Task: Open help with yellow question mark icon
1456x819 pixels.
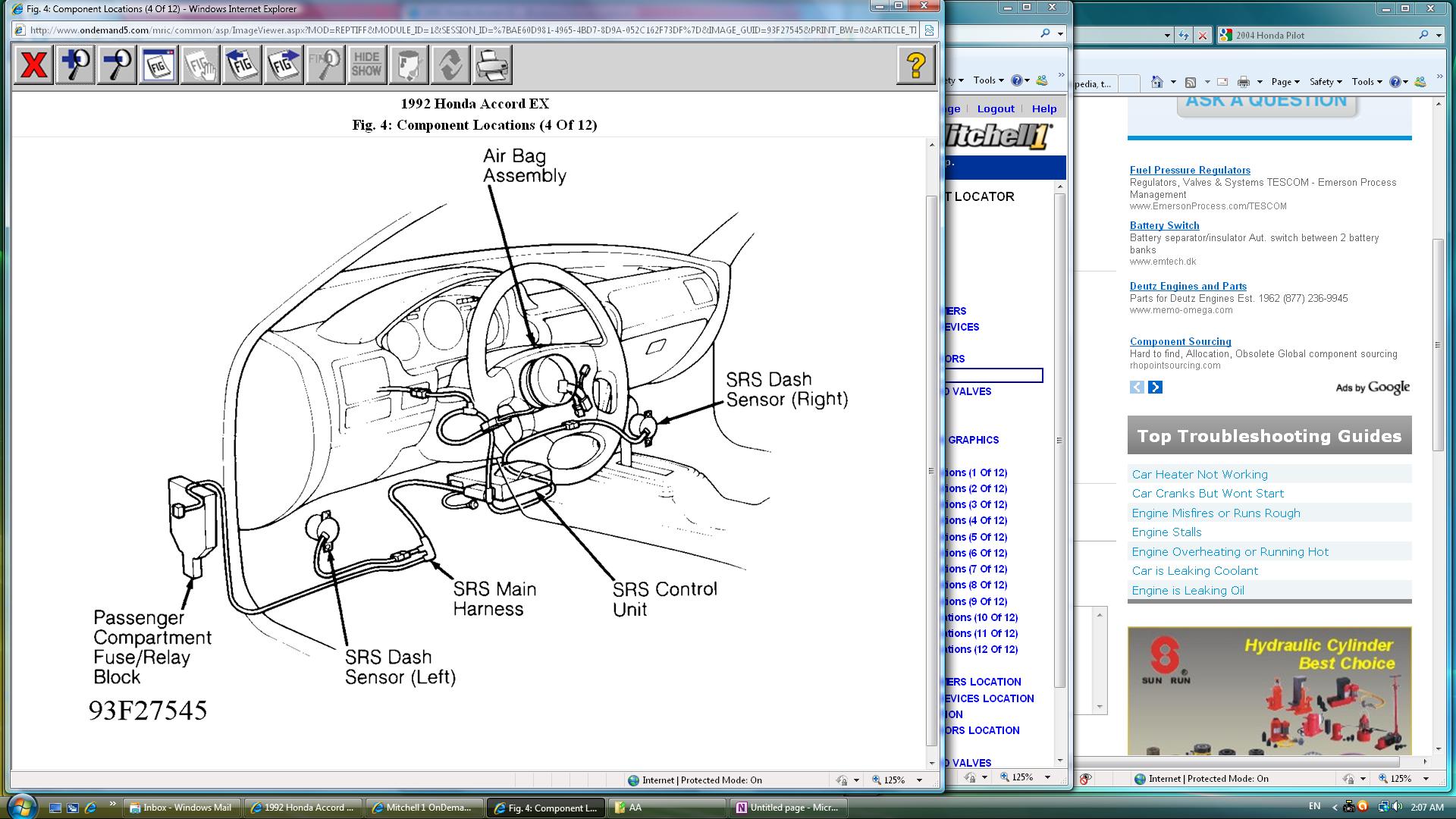Action: 915,64
